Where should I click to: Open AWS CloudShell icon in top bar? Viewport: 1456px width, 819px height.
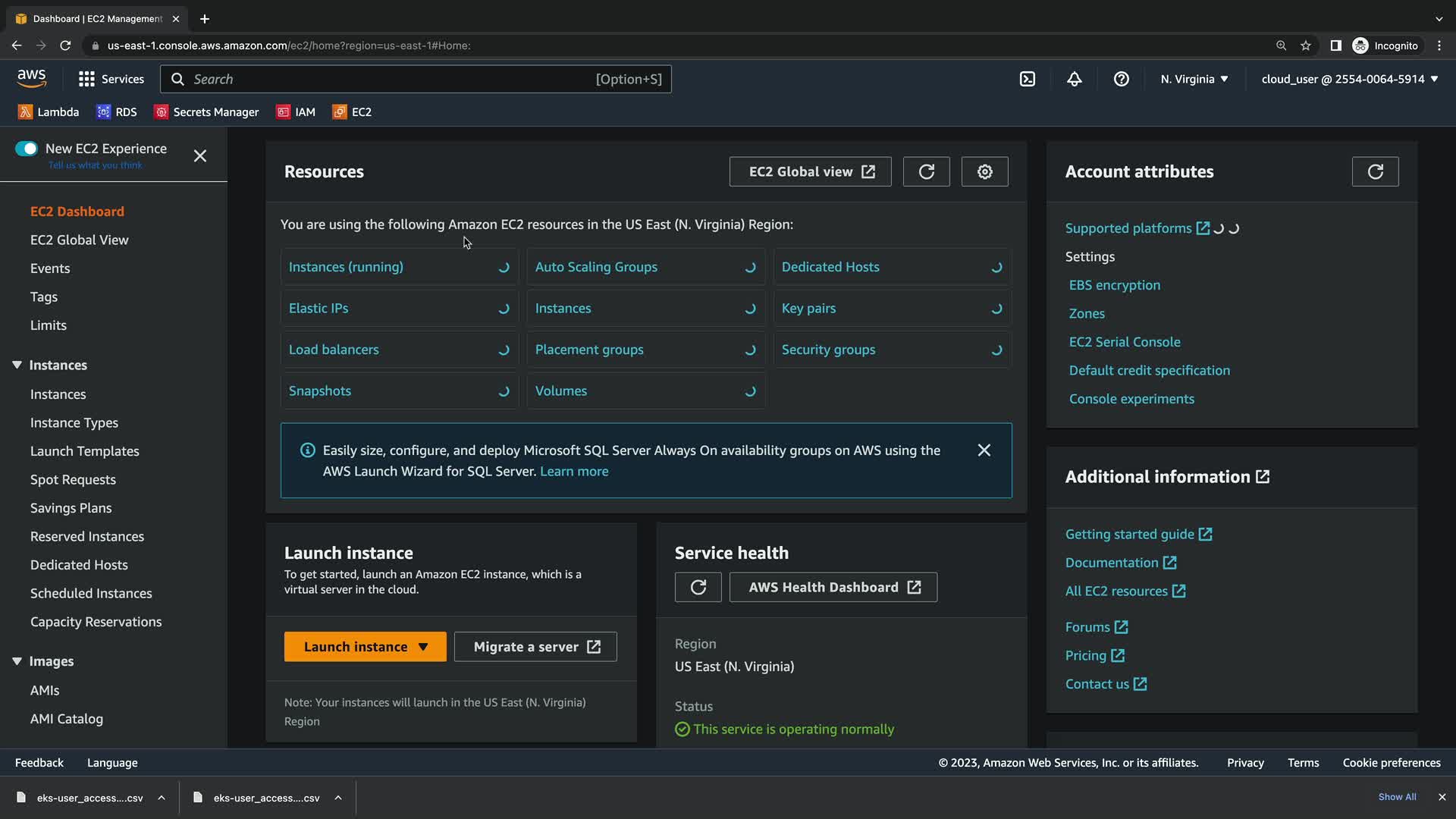point(1027,79)
